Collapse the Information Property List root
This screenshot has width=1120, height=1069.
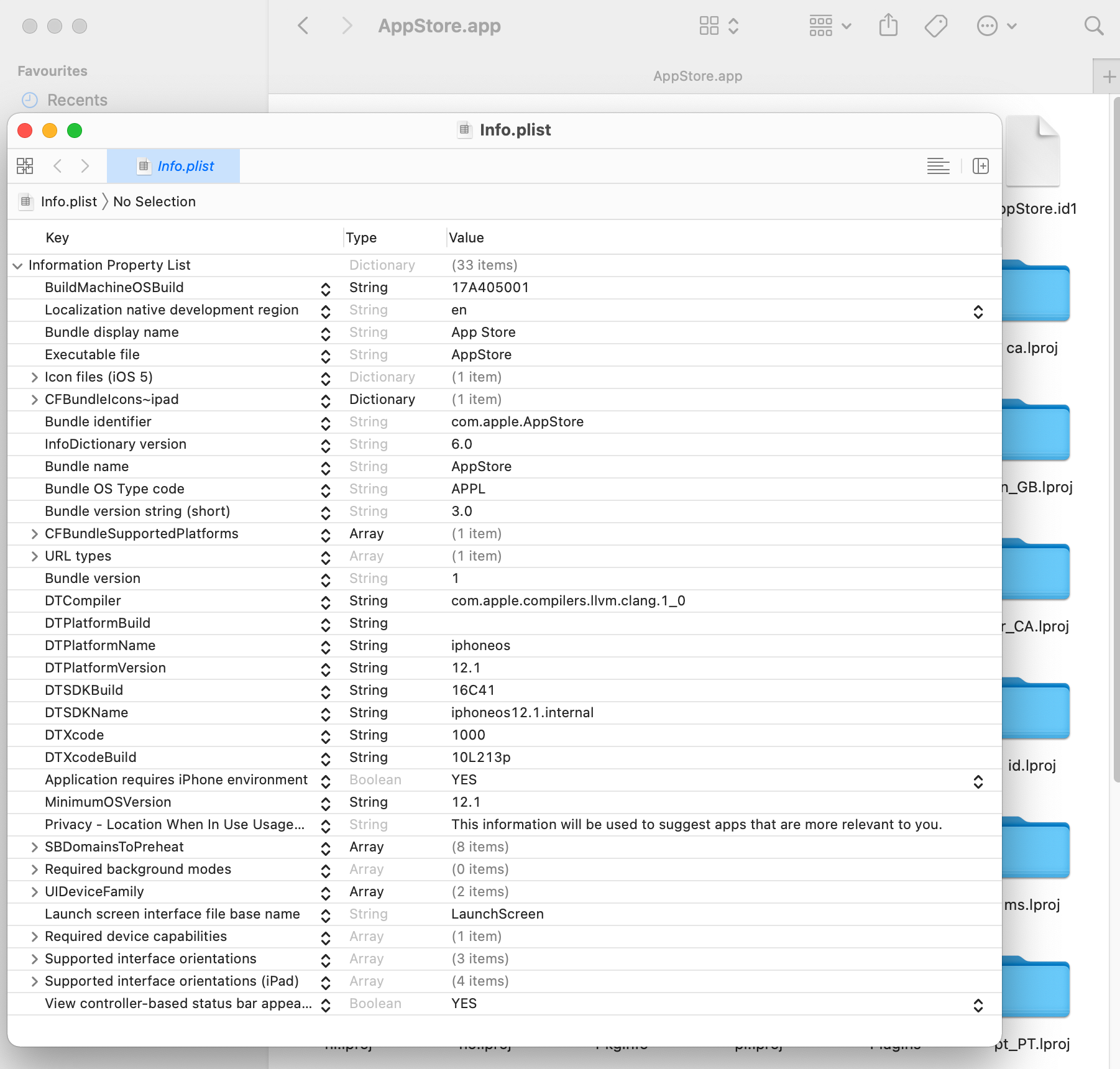coord(17,265)
